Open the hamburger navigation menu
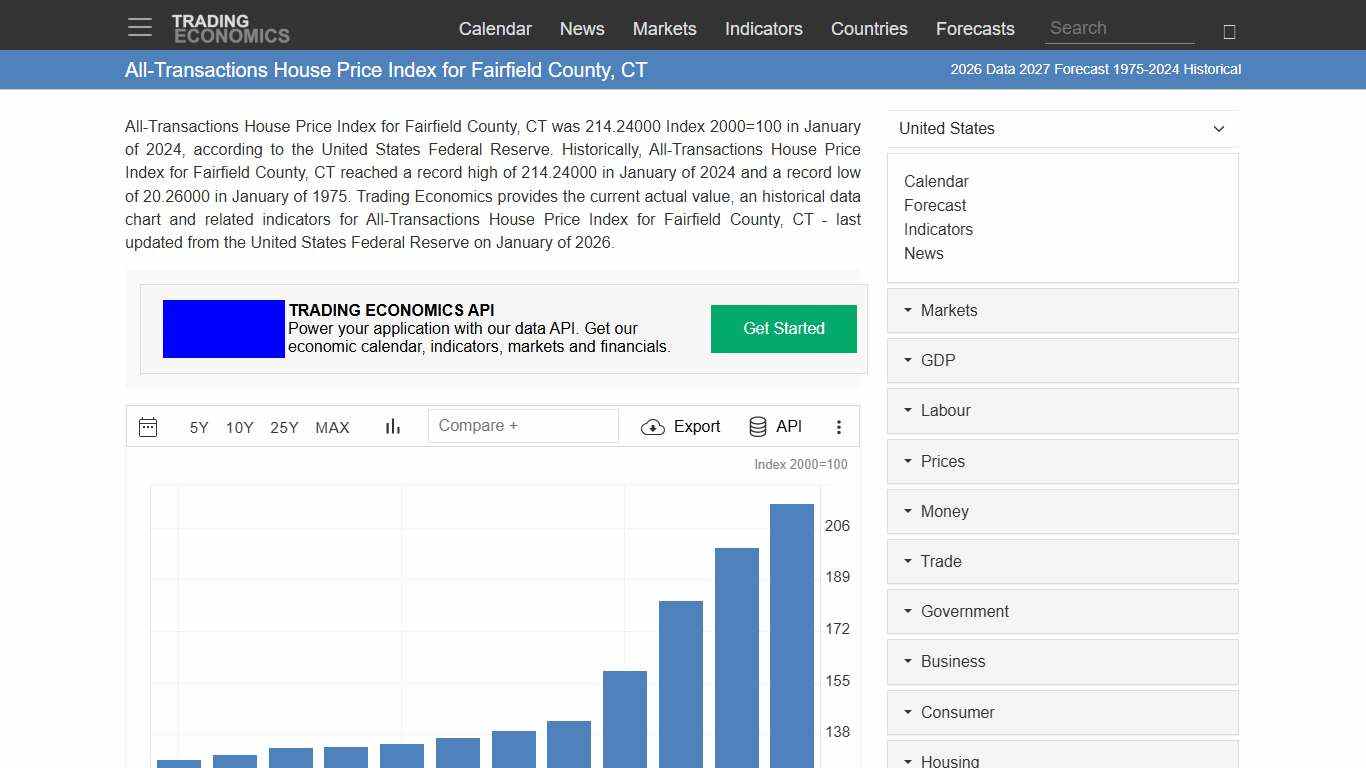Image resolution: width=1366 pixels, height=768 pixels. (x=139, y=27)
